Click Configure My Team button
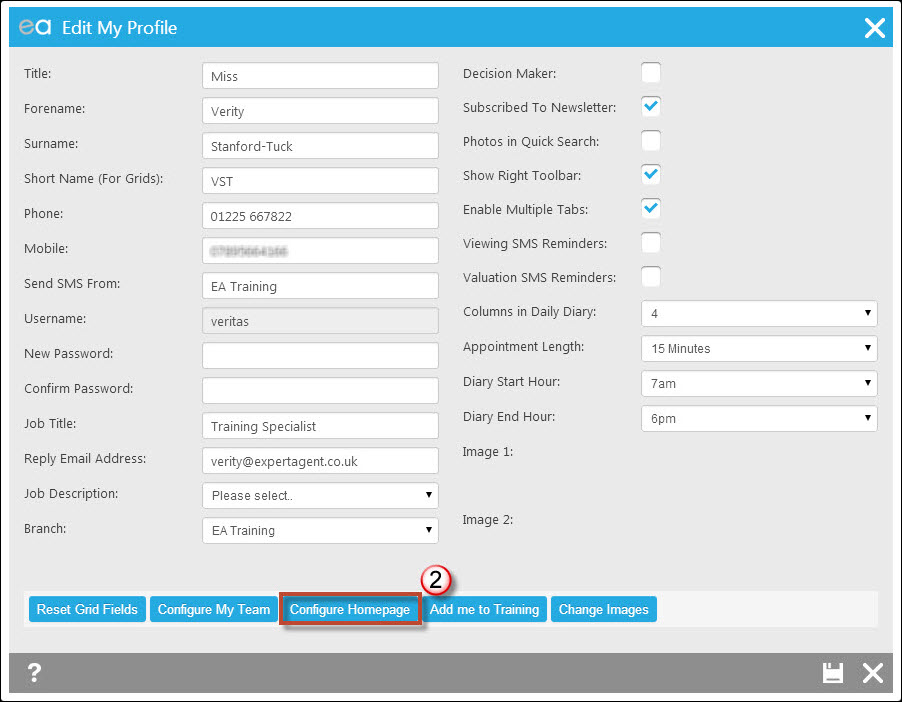 [214, 609]
